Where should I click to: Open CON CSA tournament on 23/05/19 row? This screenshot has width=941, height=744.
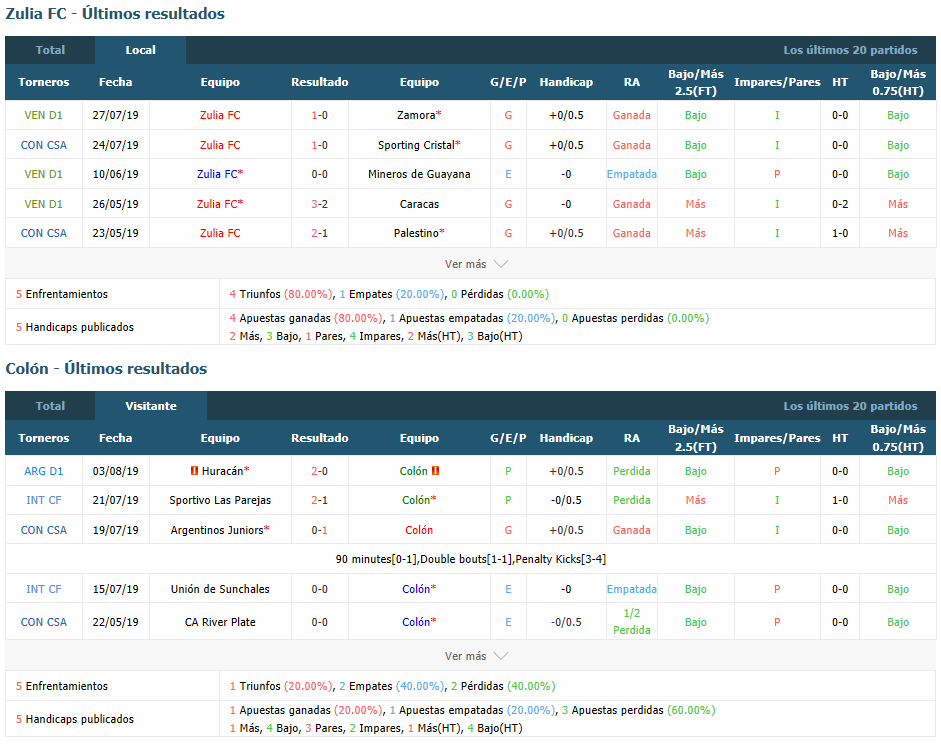tap(43, 233)
